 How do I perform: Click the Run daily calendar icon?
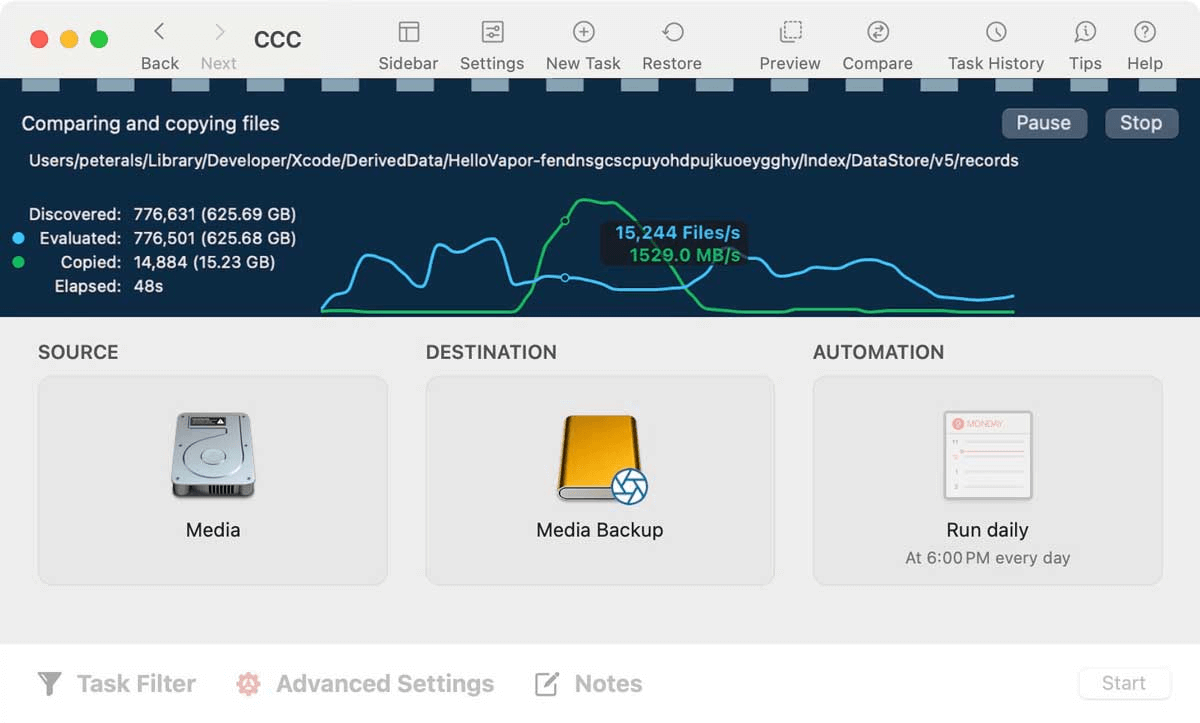coord(987,455)
